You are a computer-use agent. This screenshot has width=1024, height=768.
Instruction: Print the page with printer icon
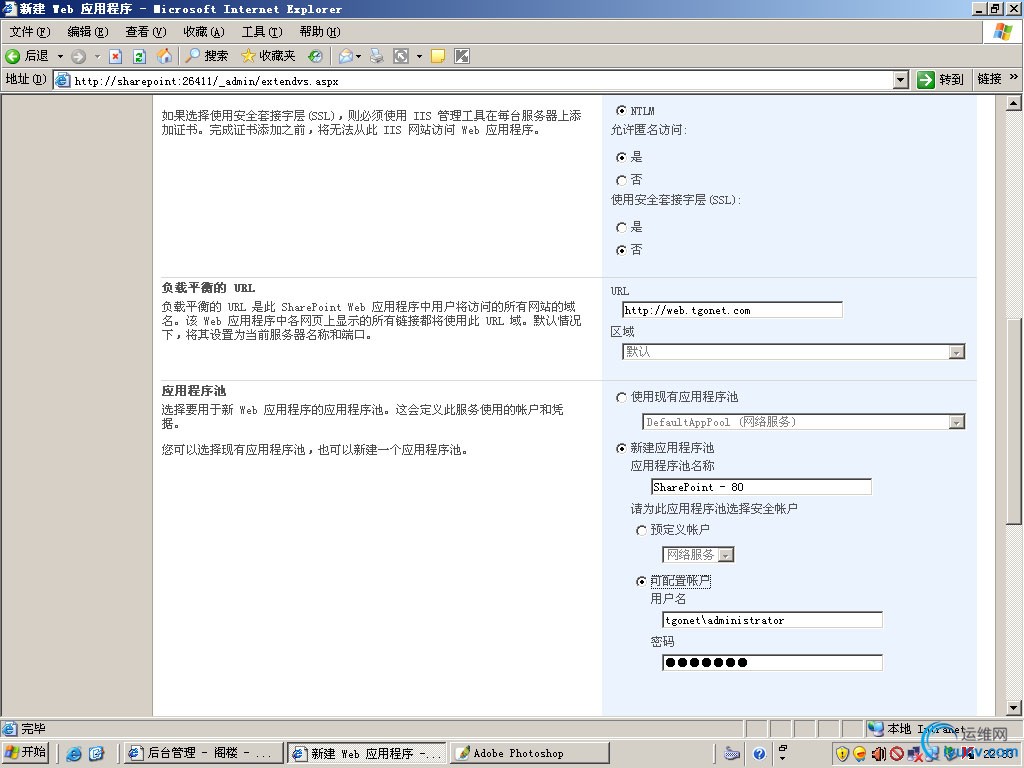point(377,57)
